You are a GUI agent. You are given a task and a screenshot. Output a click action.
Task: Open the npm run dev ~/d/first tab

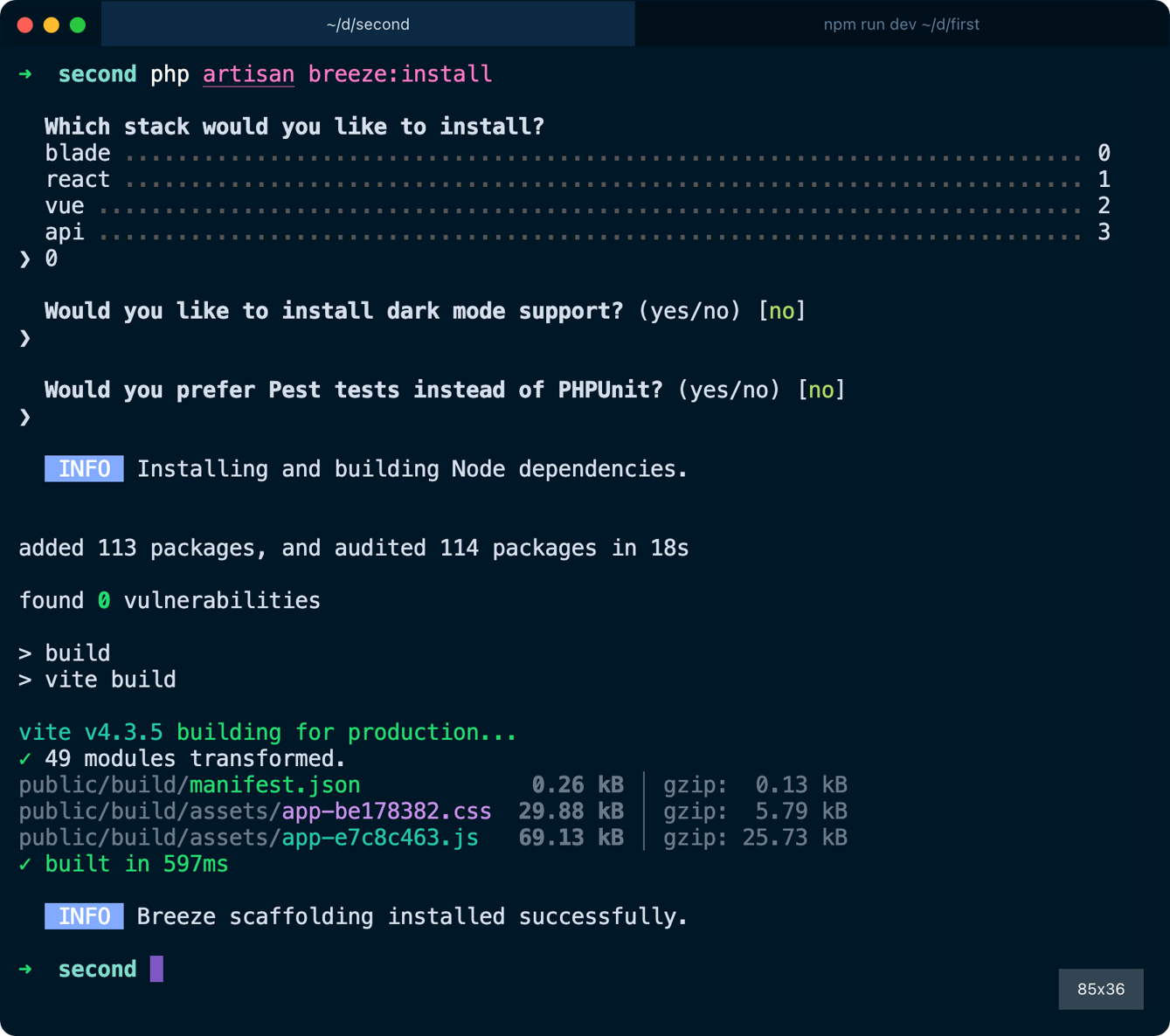click(901, 24)
